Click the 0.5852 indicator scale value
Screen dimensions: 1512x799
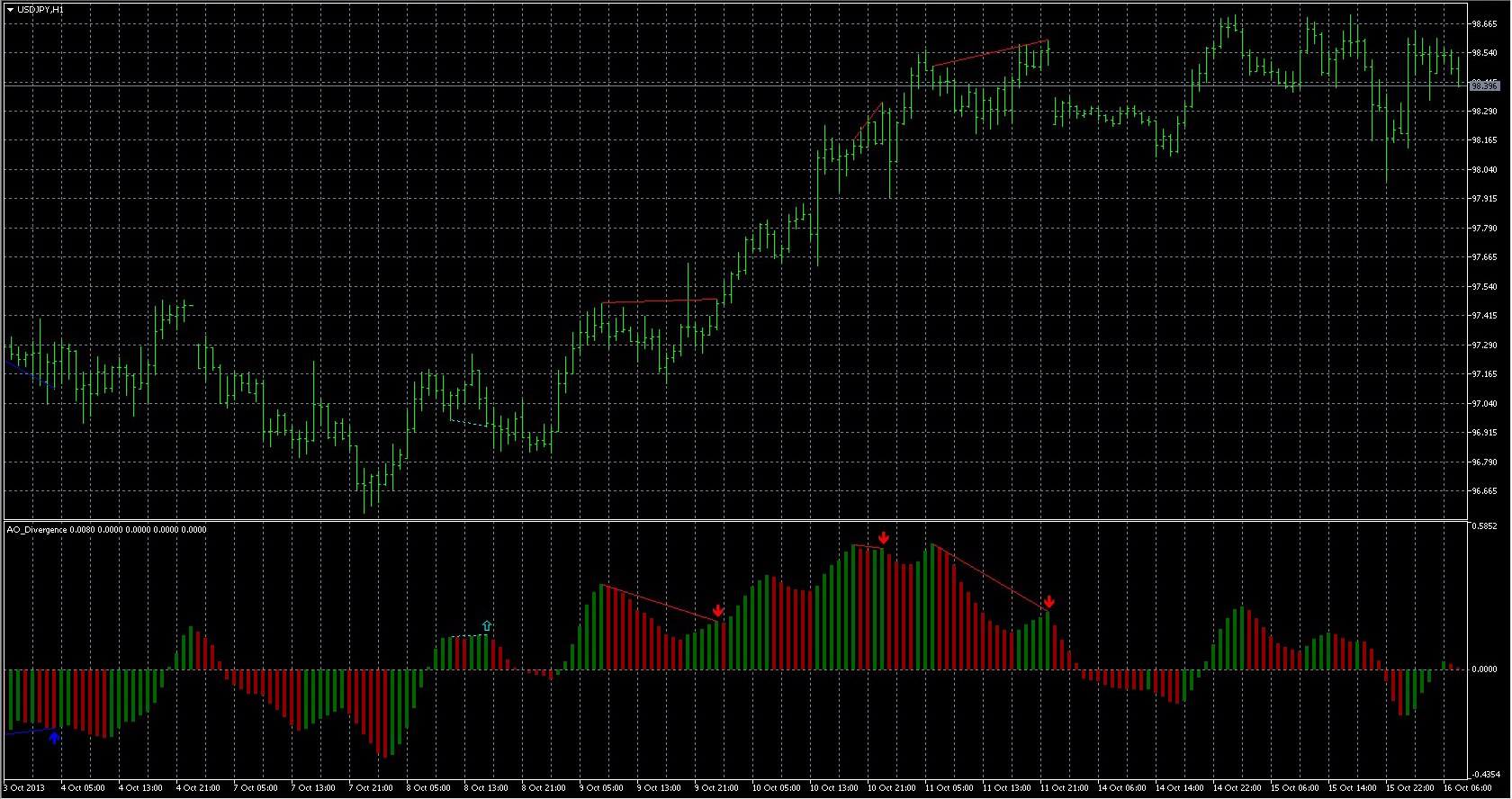coord(1484,526)
